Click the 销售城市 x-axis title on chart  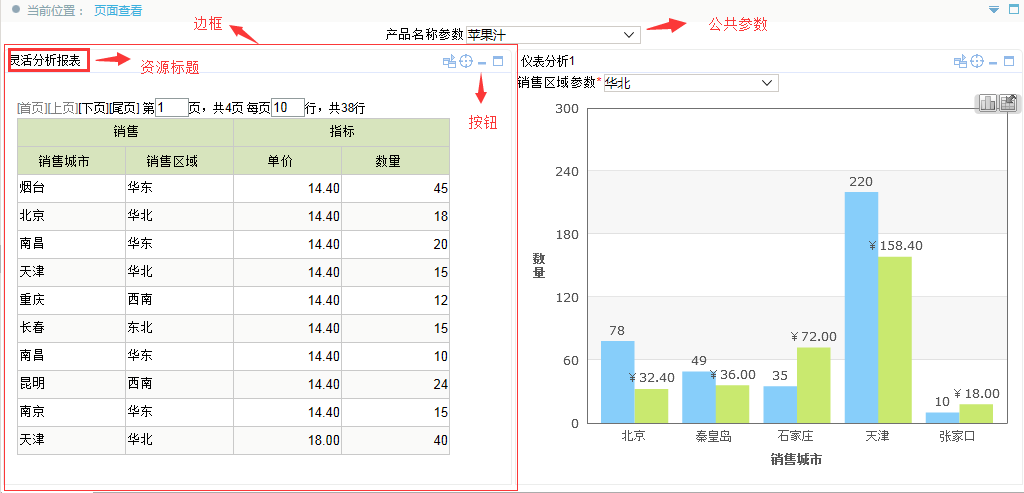pos(796,460)
